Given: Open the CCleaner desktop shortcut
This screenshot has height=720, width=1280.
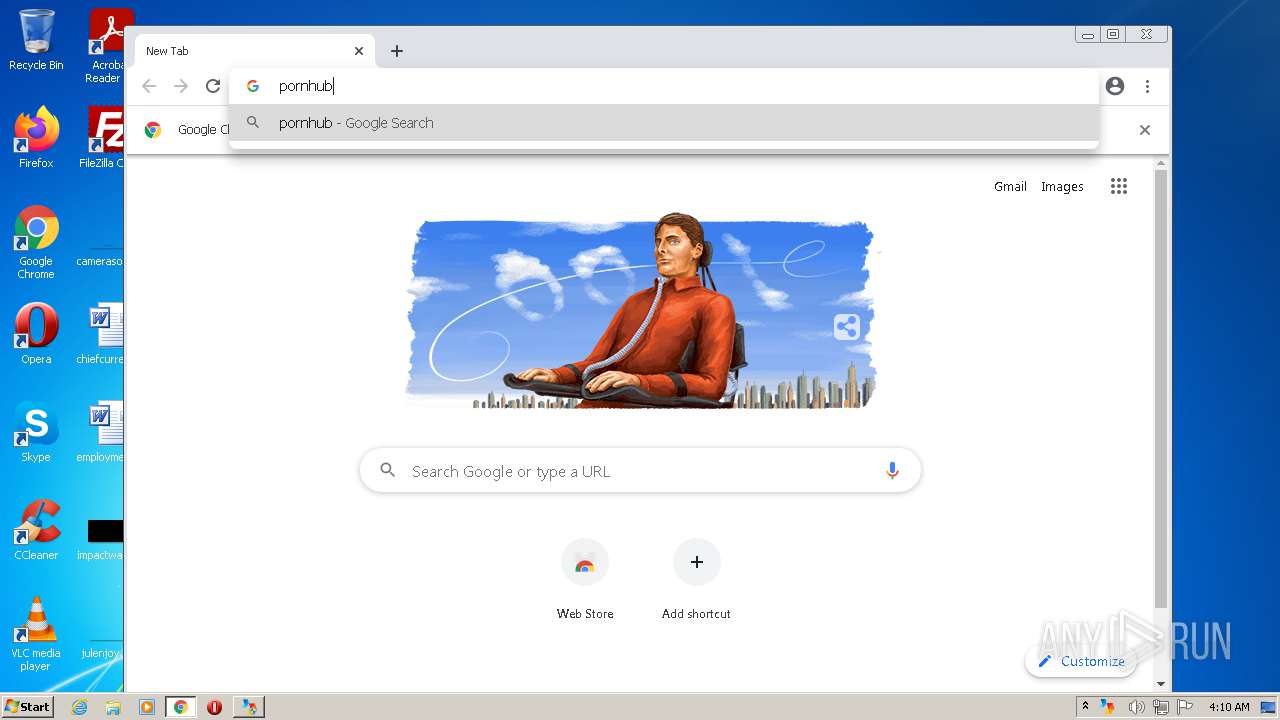Looking at the screenshot, I should click(x=36, y=530).
